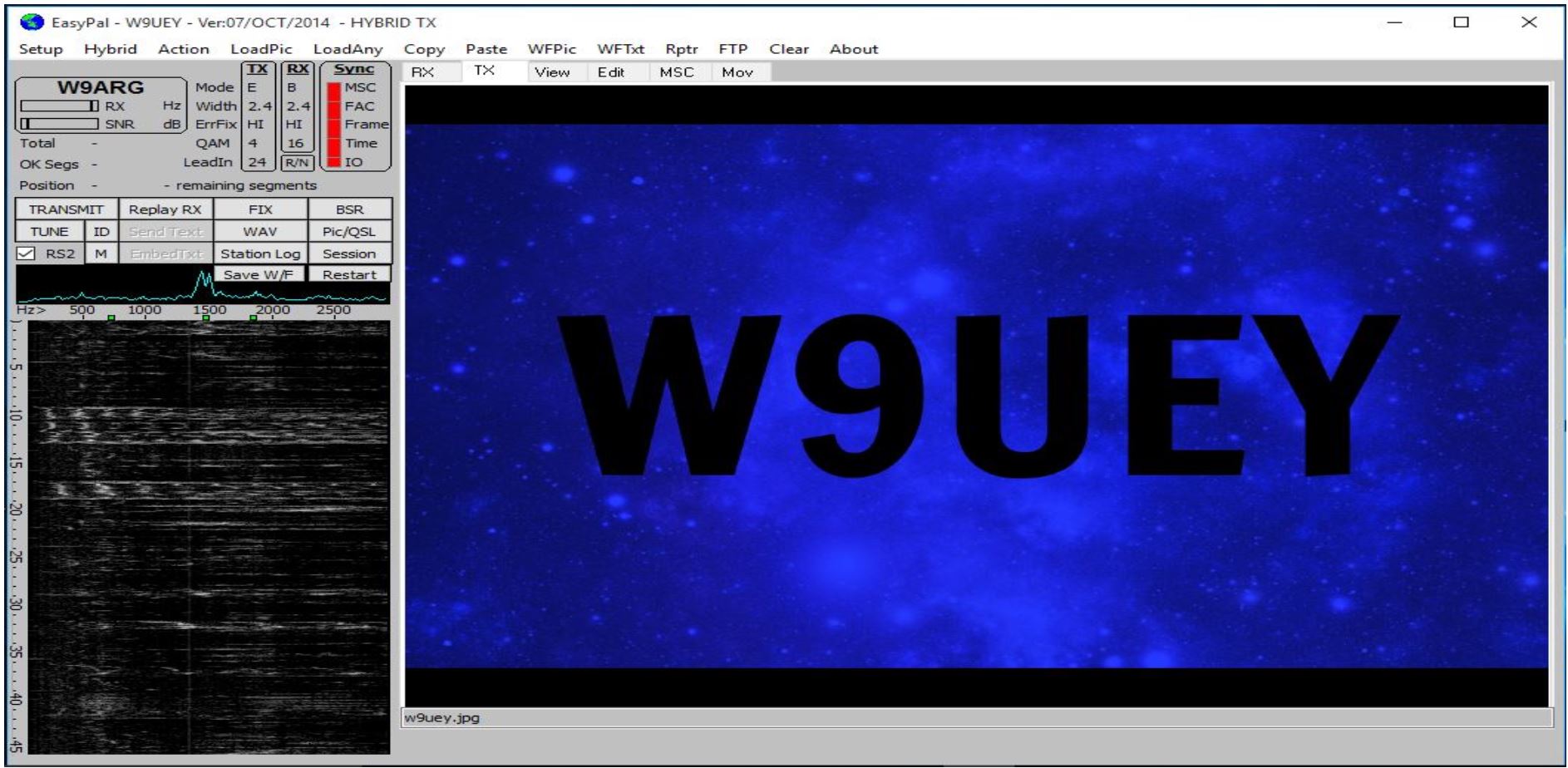Open the Station Log

(260, 254)
